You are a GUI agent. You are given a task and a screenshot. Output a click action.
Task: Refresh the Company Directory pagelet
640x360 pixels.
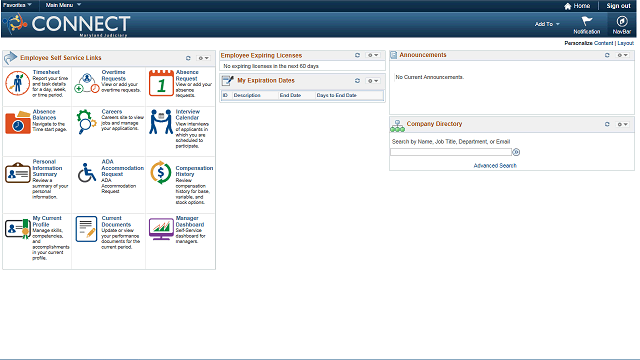pyautogui.click(x=607, y=124)
